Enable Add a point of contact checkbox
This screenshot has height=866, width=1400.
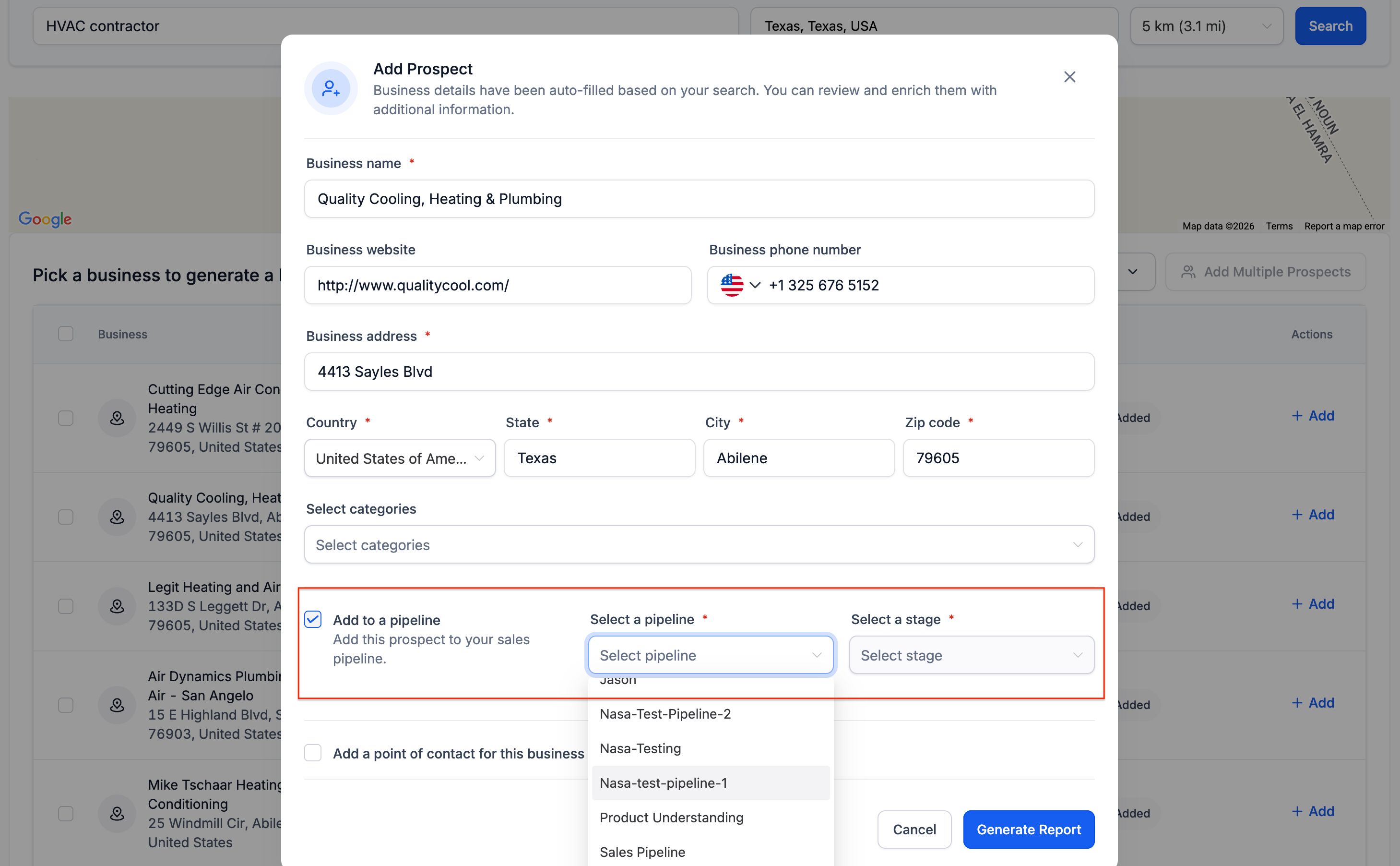click(313, 753)
